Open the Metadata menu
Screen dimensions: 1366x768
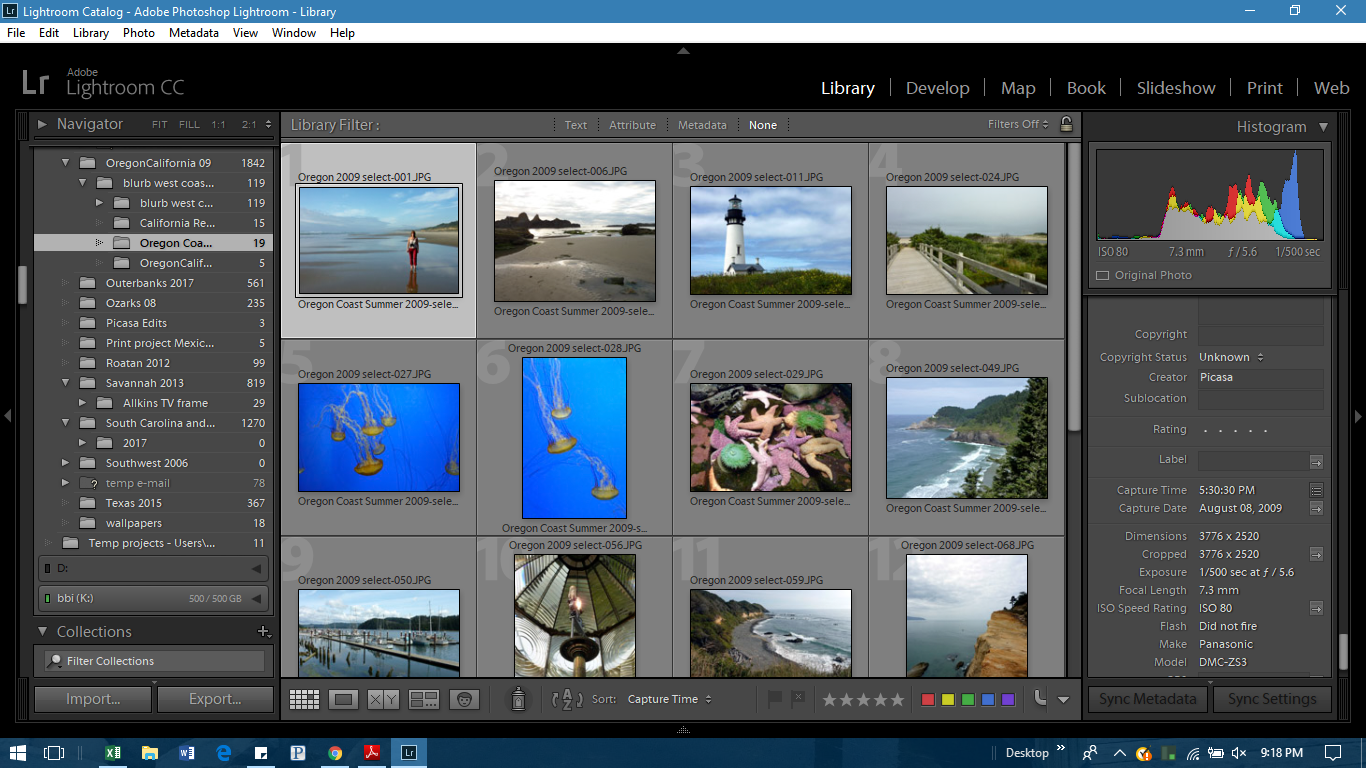point(193,33)
